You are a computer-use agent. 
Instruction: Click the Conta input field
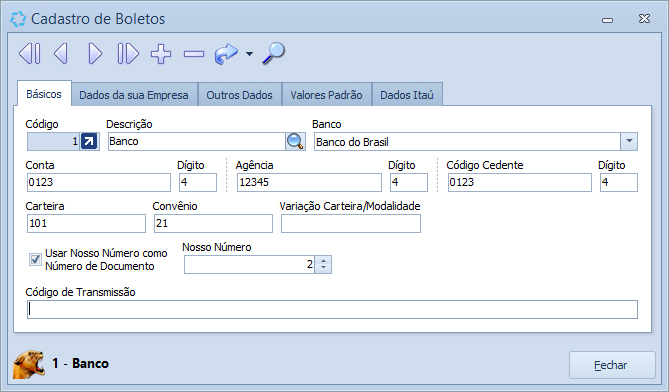[x=99, y=182]
